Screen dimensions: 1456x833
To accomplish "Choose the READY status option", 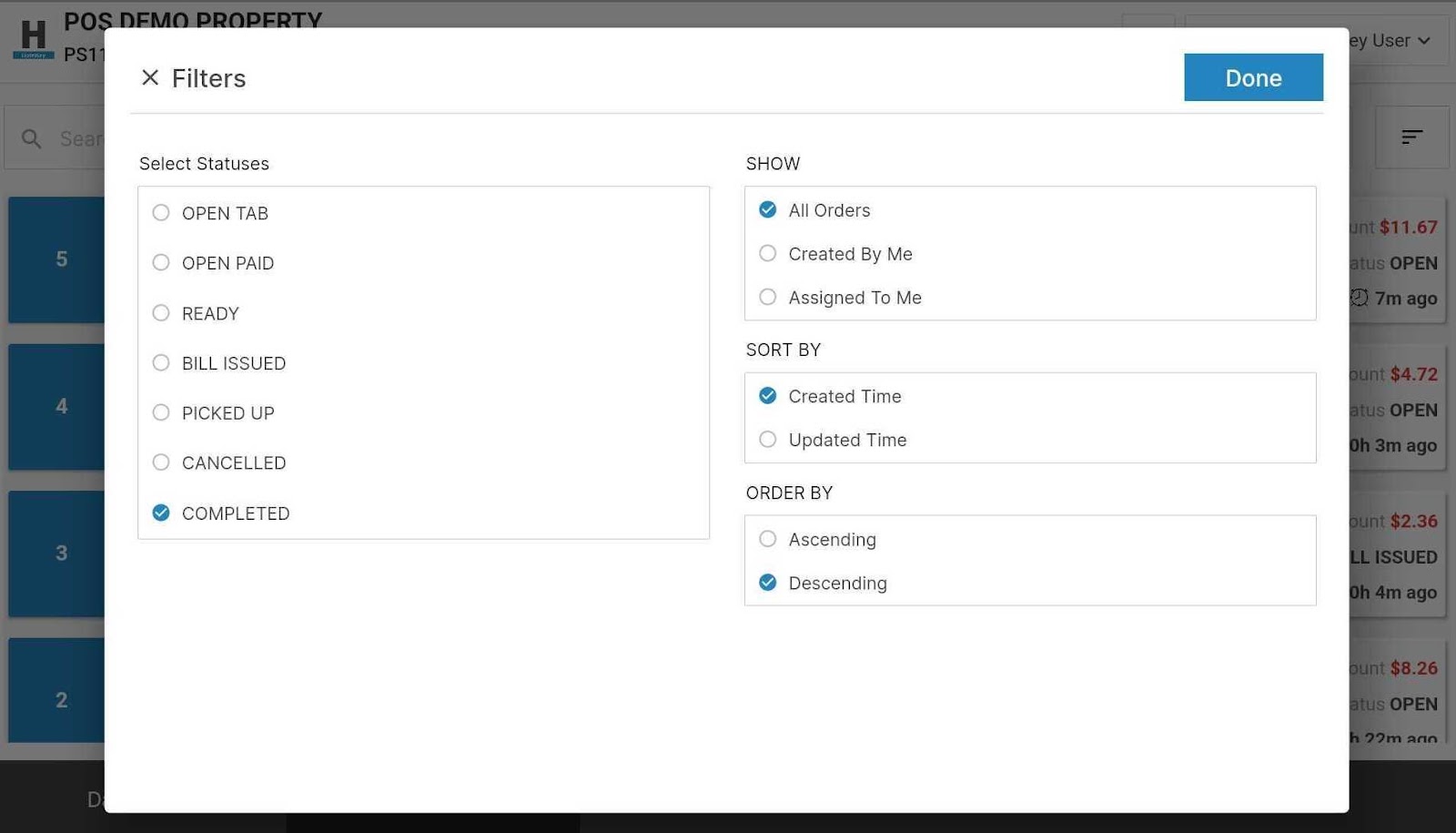I will [161, 313].
